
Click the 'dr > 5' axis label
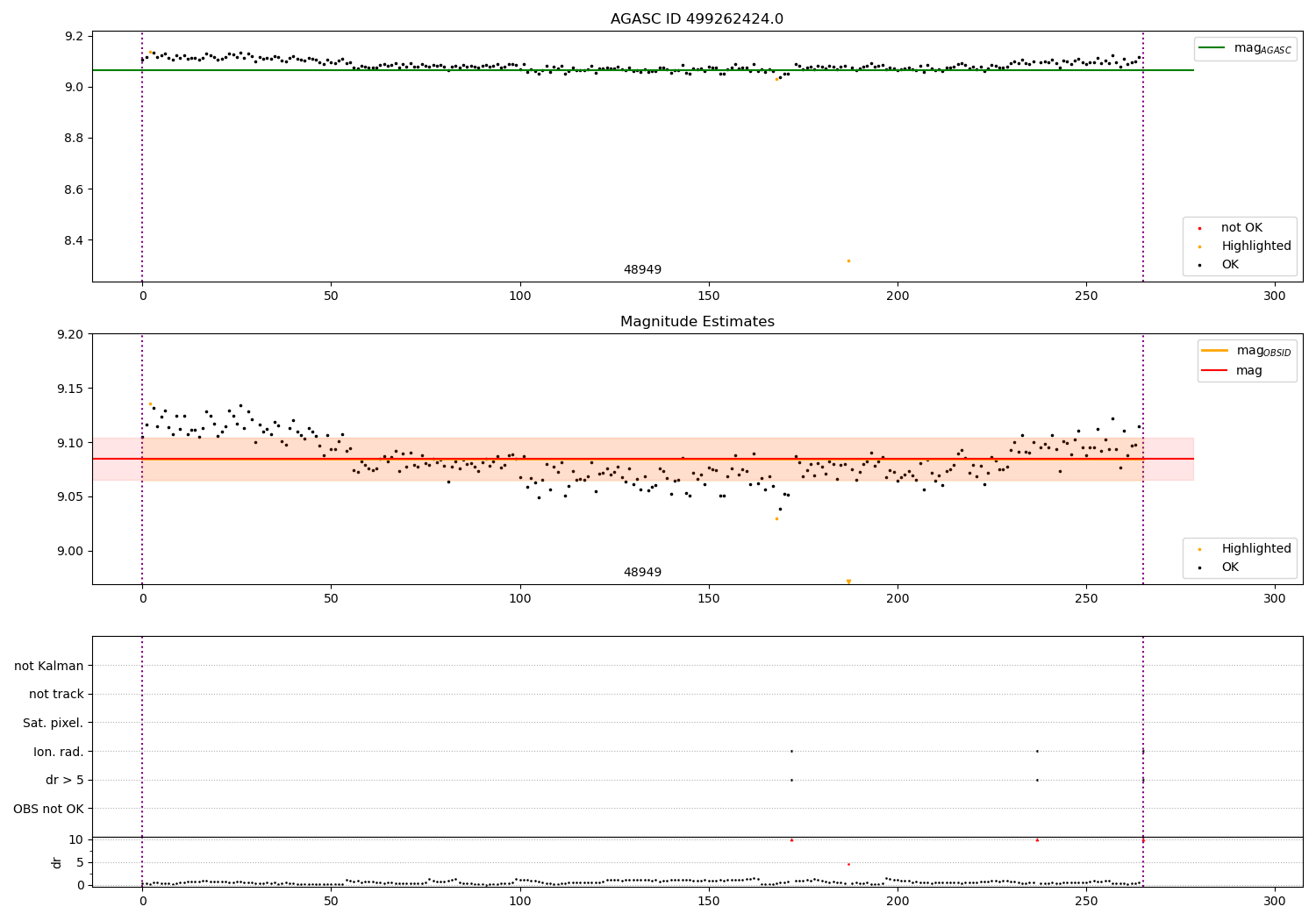[65, 780]
